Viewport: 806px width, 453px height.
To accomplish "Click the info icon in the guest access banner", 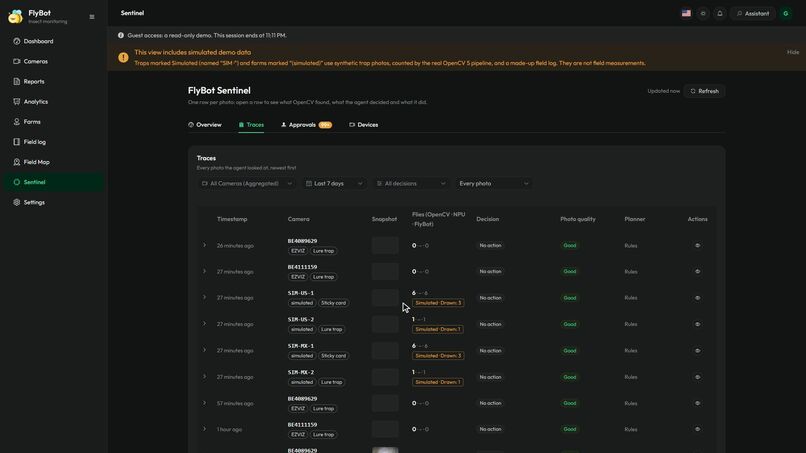I will (121, 35).
